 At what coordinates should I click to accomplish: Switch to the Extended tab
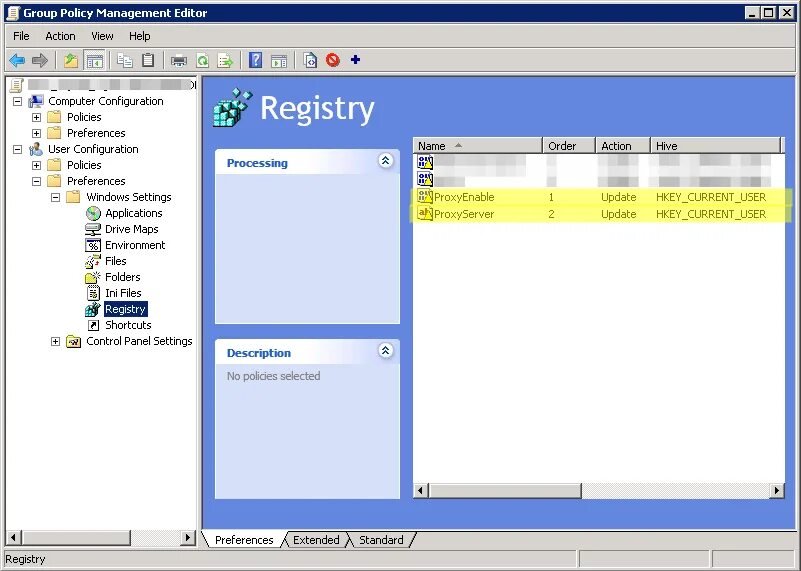[x=316, y=540]
